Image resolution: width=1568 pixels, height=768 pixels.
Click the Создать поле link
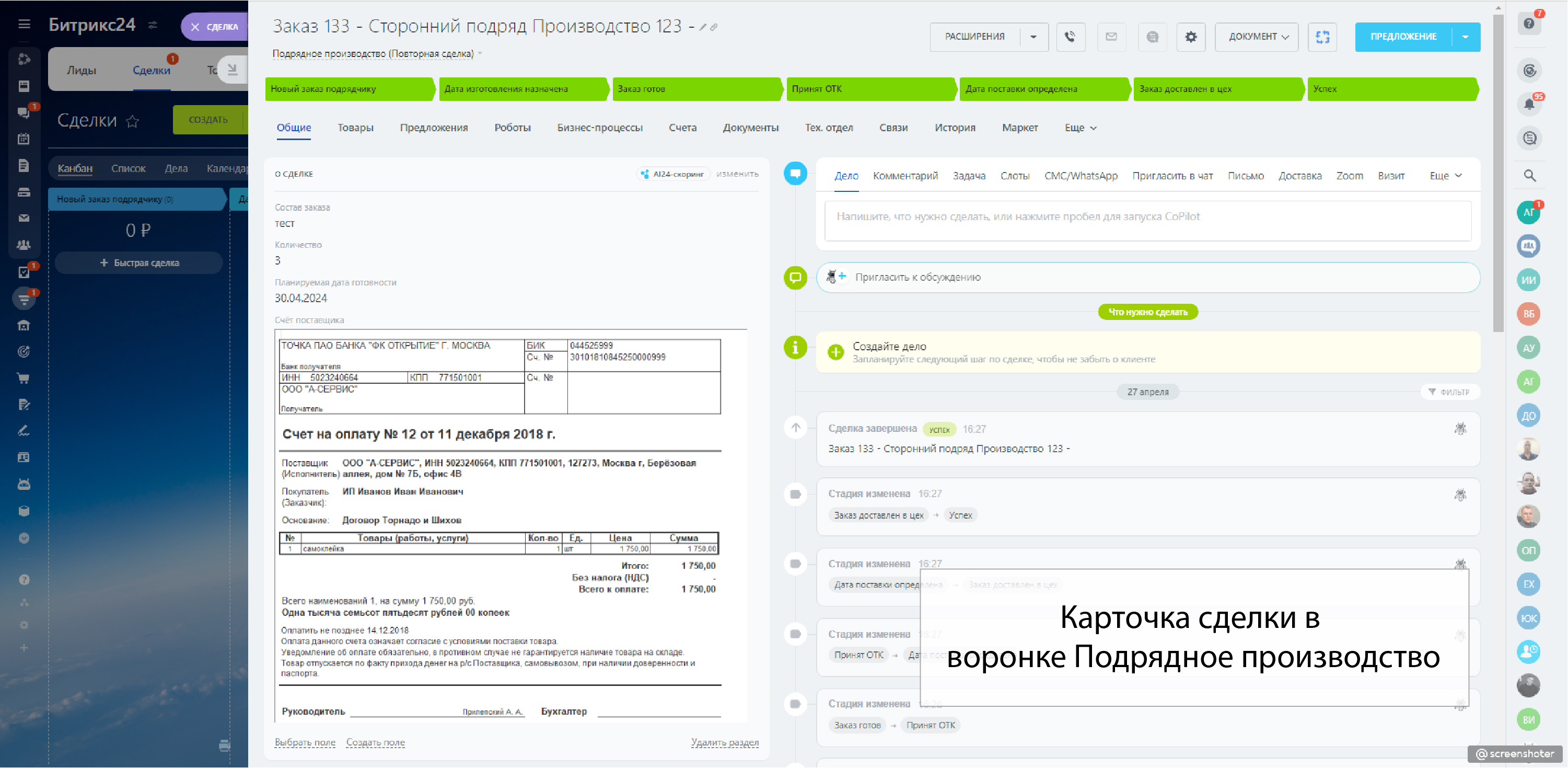(375, 742)
